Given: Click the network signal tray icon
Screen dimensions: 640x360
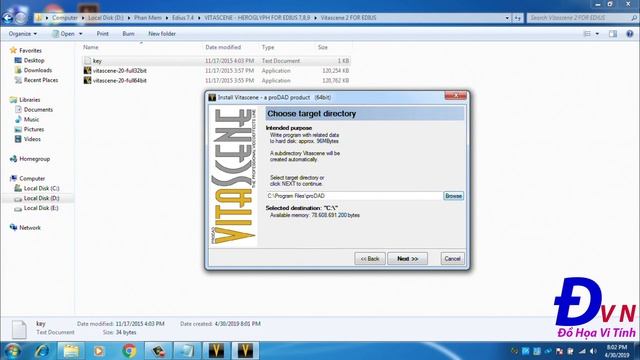Looking at the screenshot, I should tap(582, 351).
